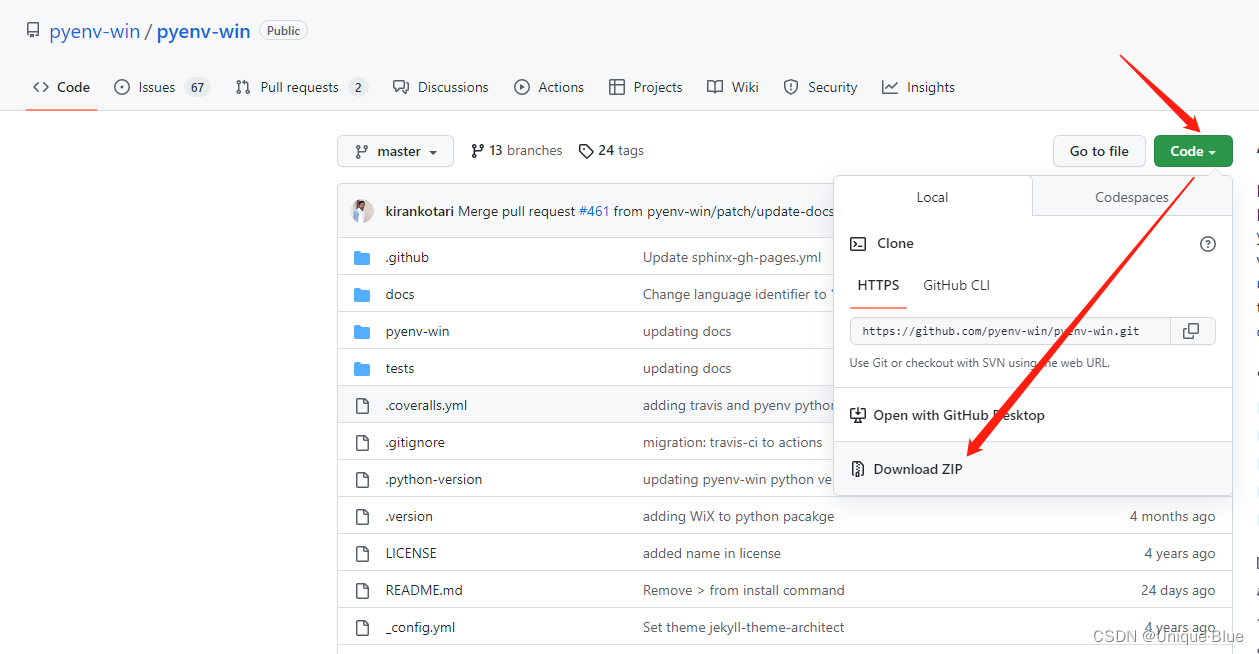
Task: Open the Pull requests tab
Action: click(301, 87)
